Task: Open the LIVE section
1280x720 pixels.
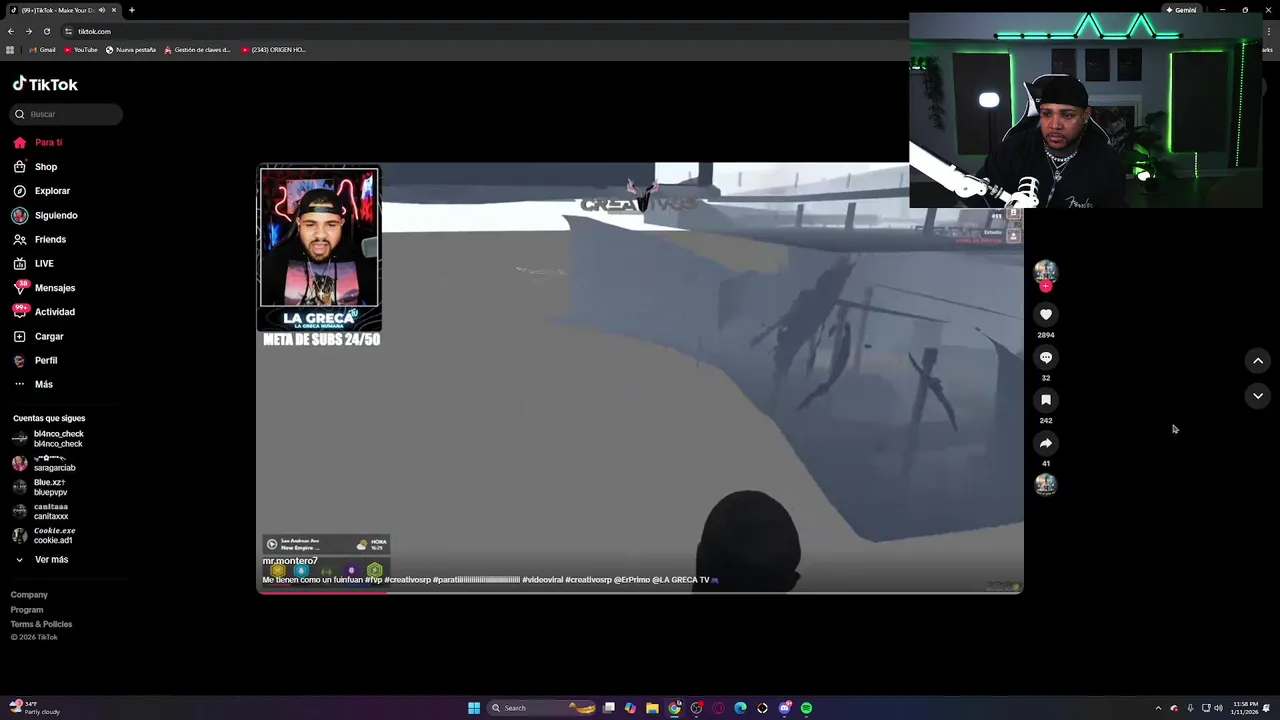Action: [33, 264]
